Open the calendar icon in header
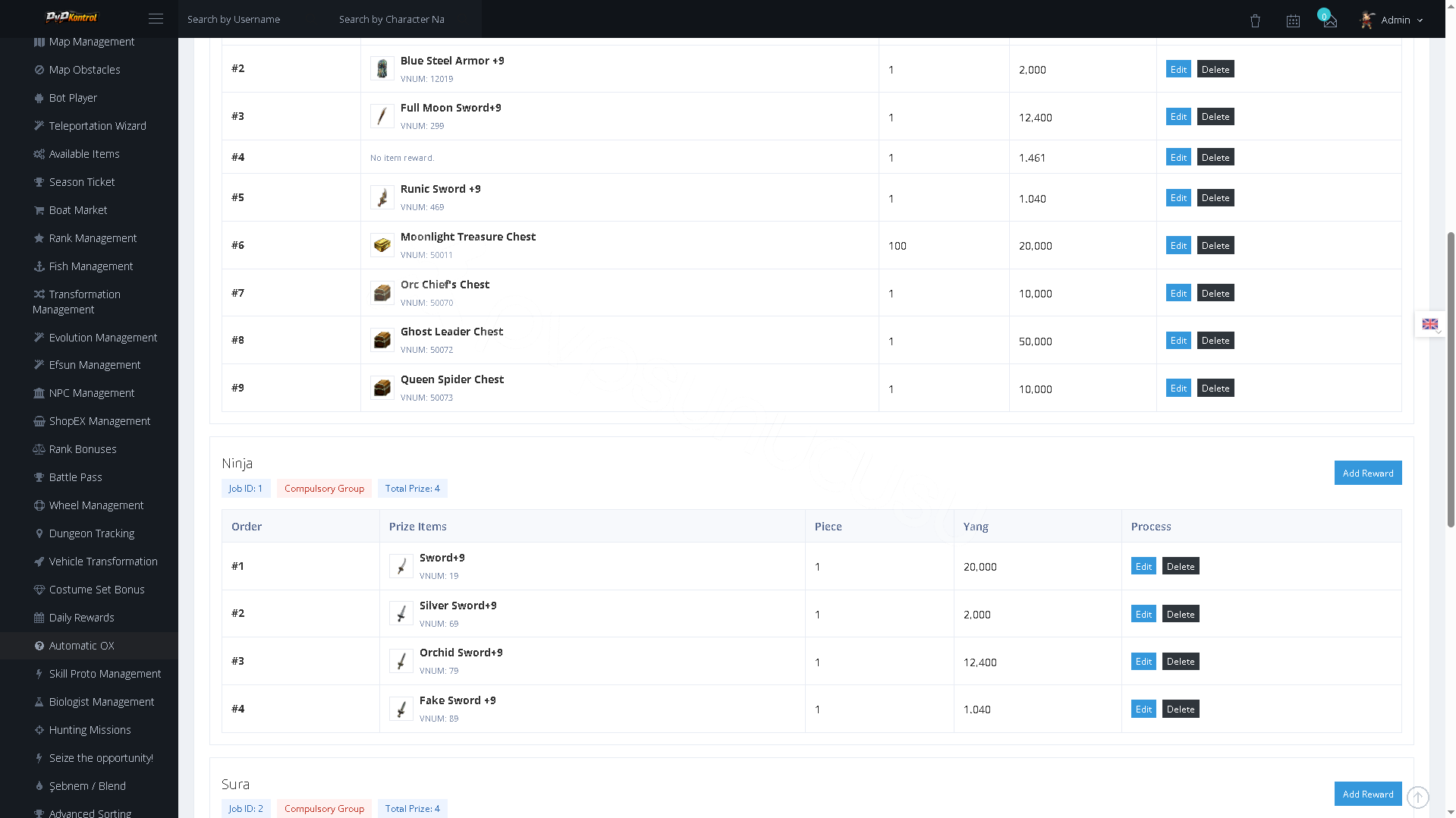This screenshot has width=1456, height=818. point(1293,20)
